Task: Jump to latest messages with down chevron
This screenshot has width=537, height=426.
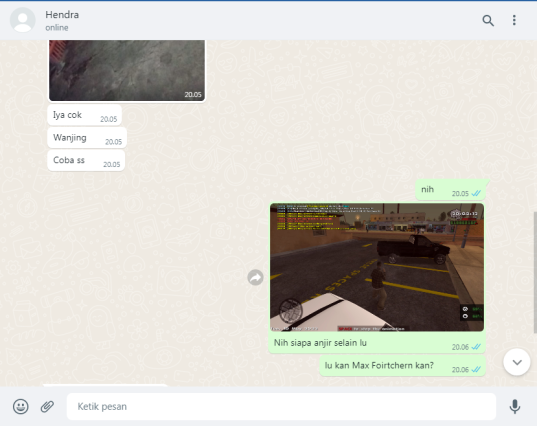Action: pos(517,362)
